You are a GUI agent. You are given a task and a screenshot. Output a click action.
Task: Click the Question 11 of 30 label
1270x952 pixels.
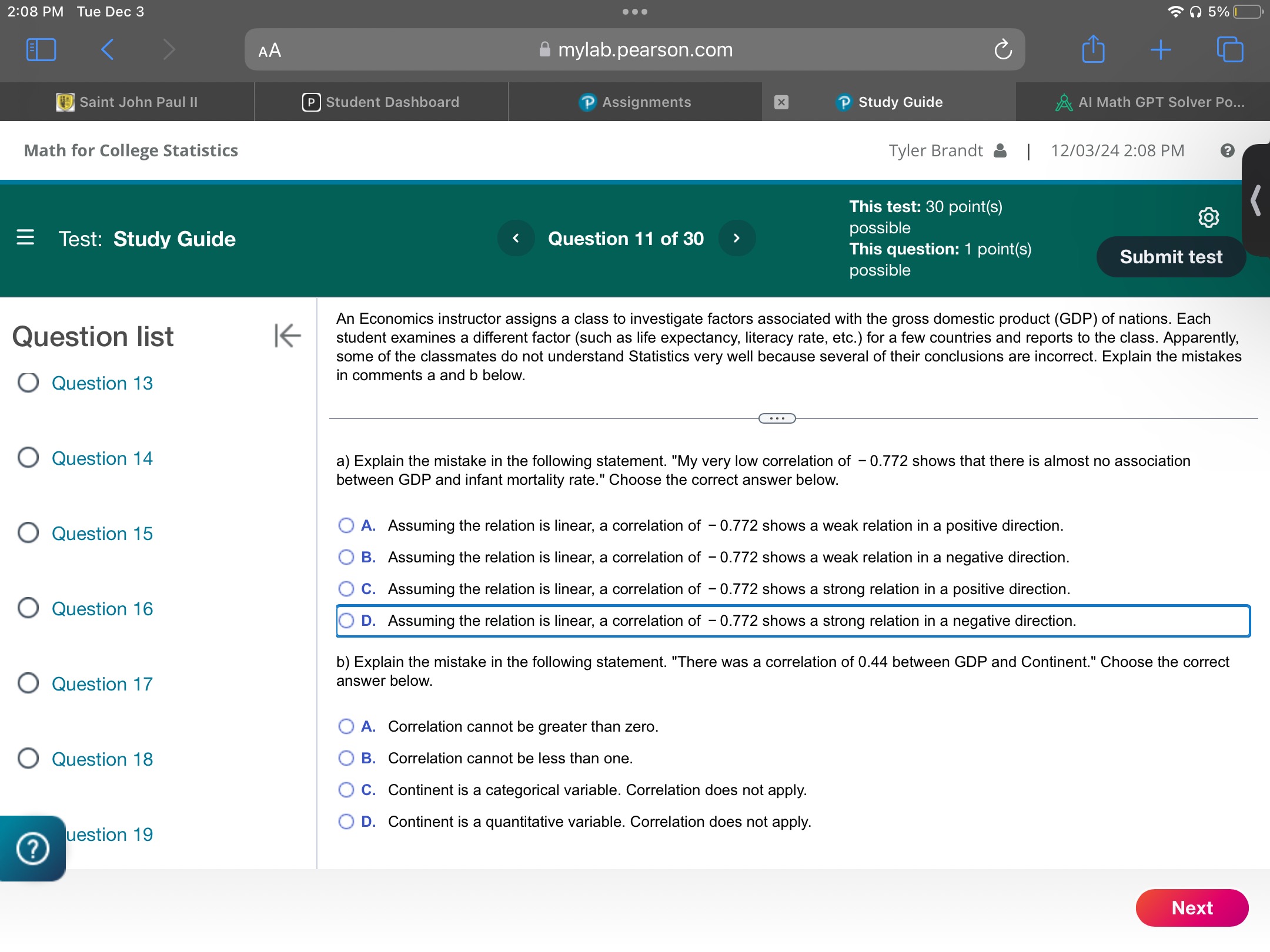coord(626,239)
